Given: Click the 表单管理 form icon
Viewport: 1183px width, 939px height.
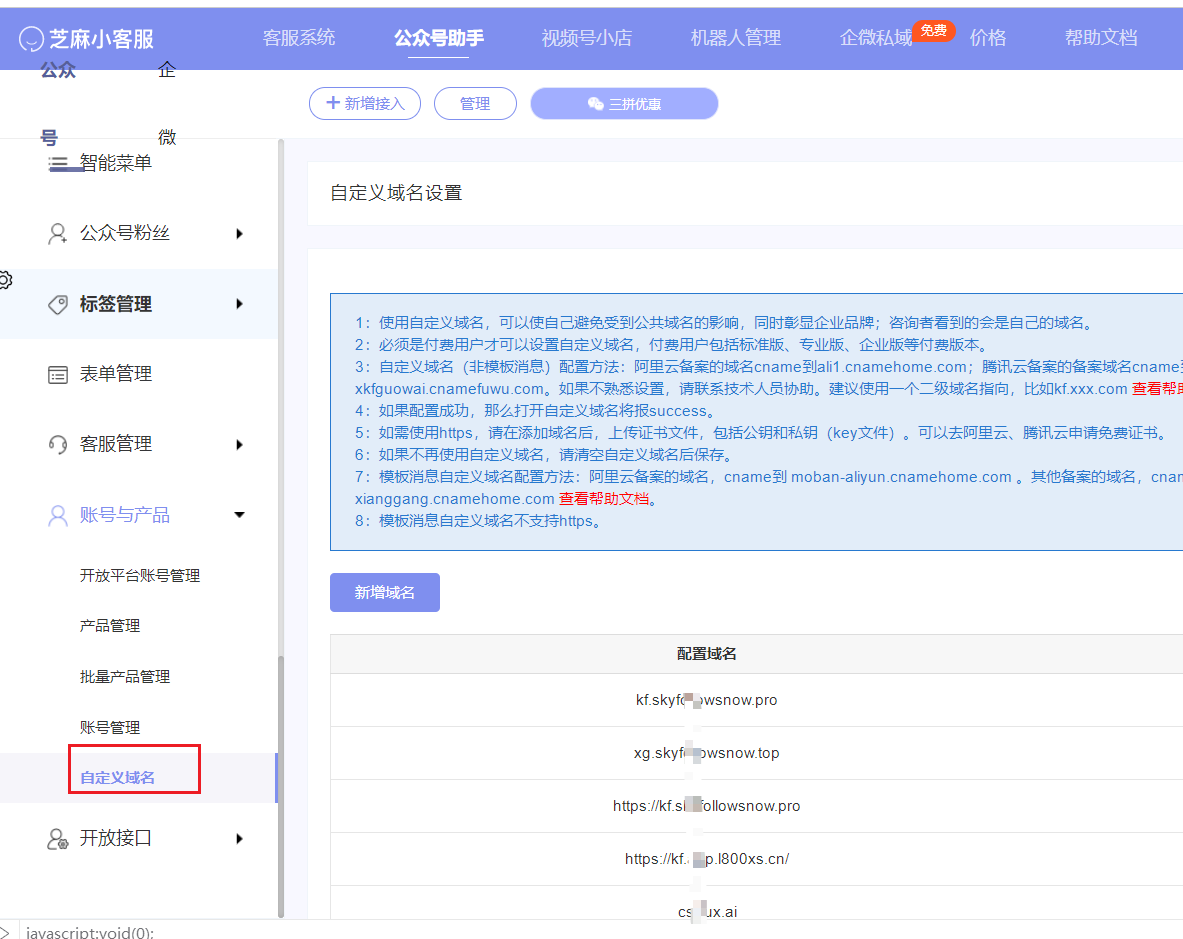Looking at the screenshot, I should [58, 375].
